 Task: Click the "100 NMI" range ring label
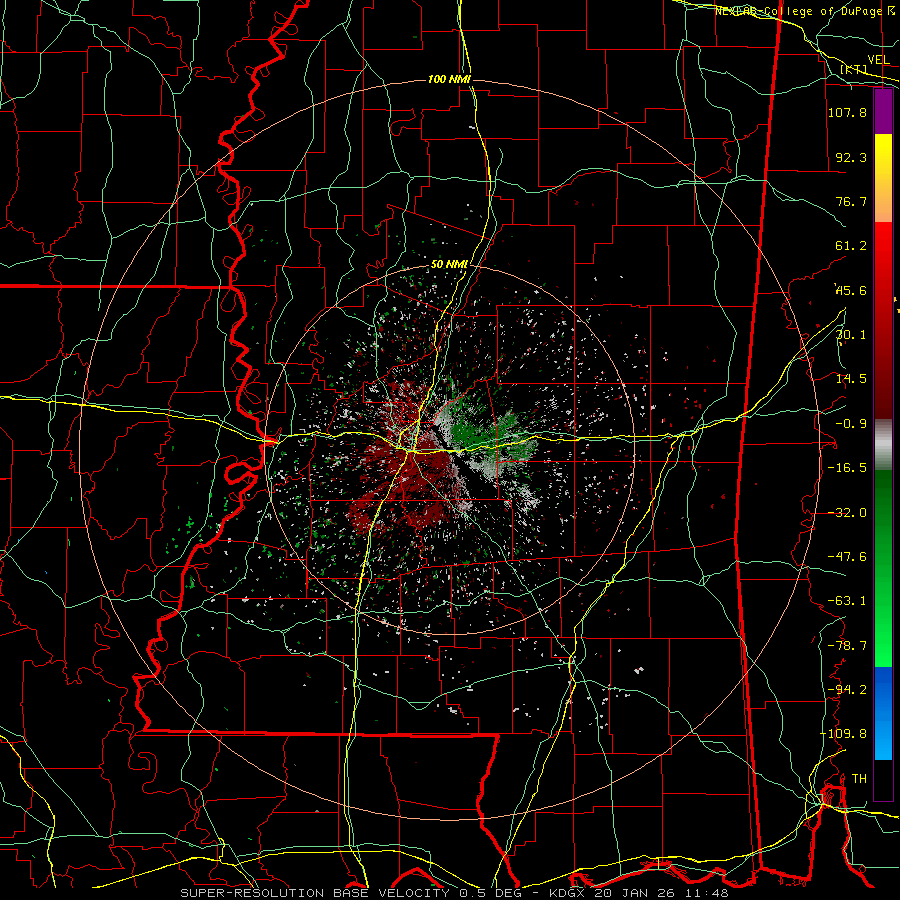(449, 79)
